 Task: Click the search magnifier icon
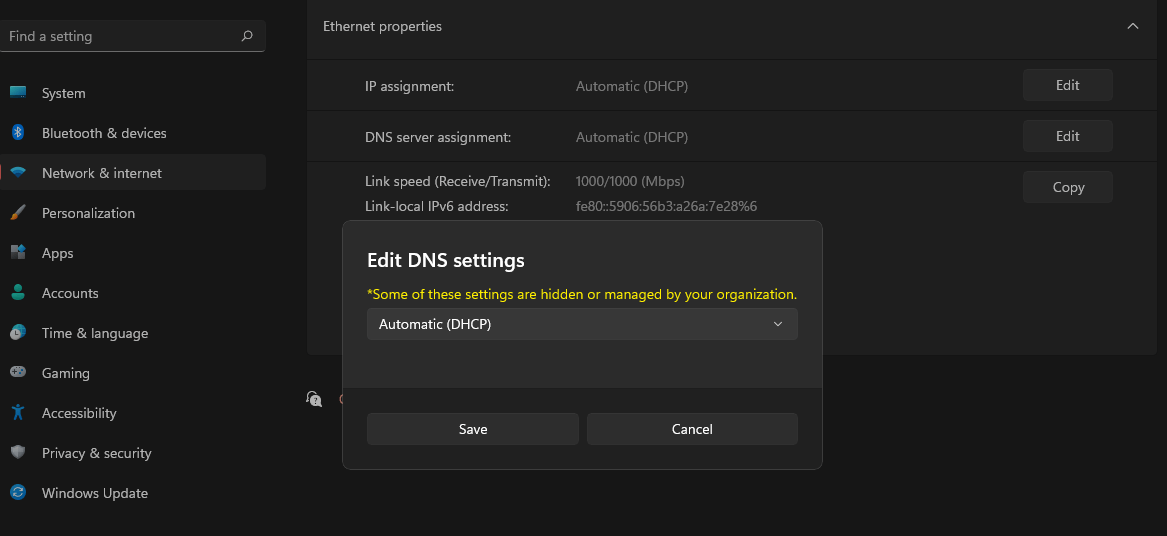pyautogui.click(x=247, y=36)
